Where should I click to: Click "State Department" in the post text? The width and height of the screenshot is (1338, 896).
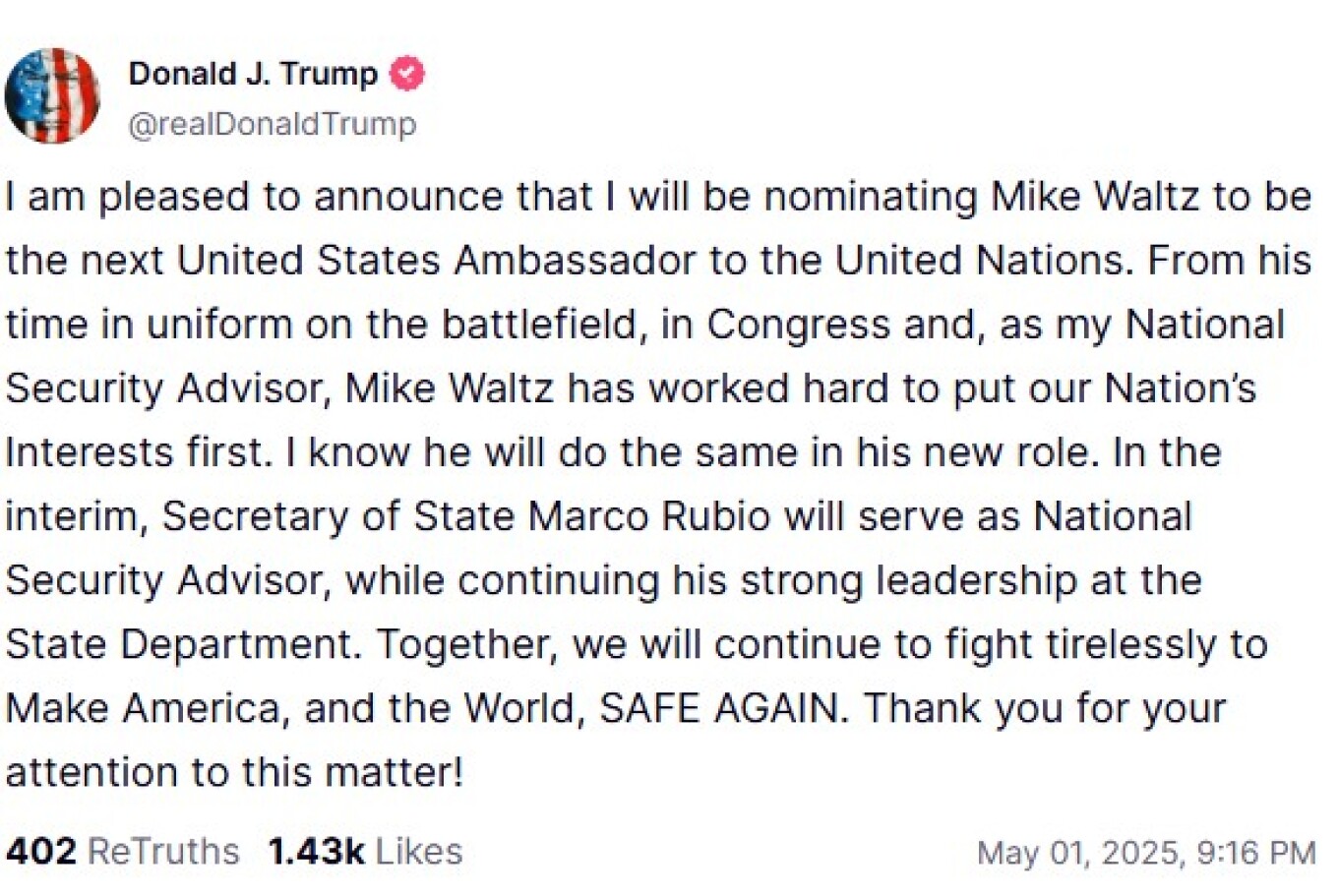click(179, 644)
